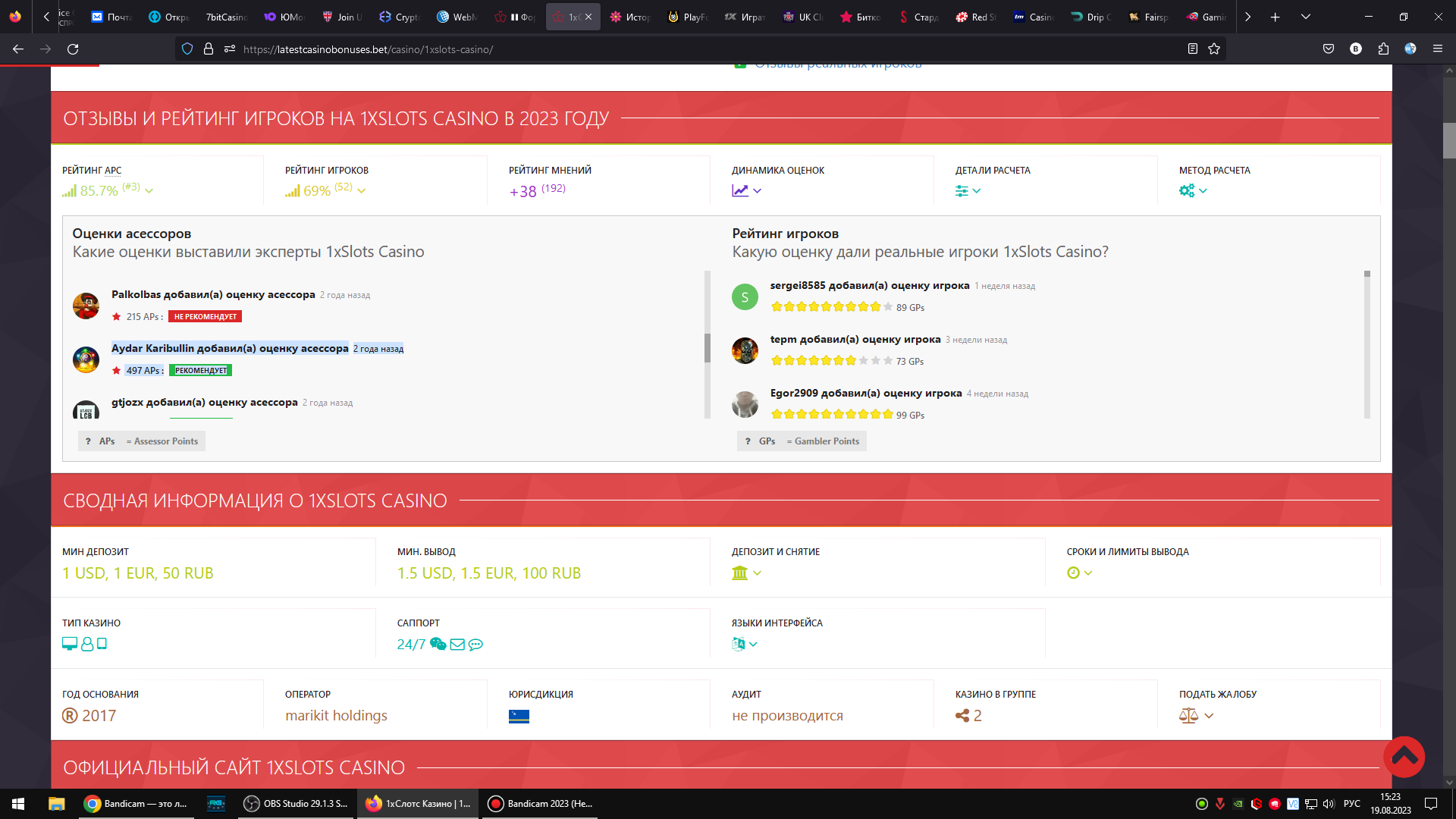This screenshot has height=819, width=1456.
Task: Expand the Рейтинг APC 85.7% chevron
Action: pyautogui.click(x=149, y=191)
